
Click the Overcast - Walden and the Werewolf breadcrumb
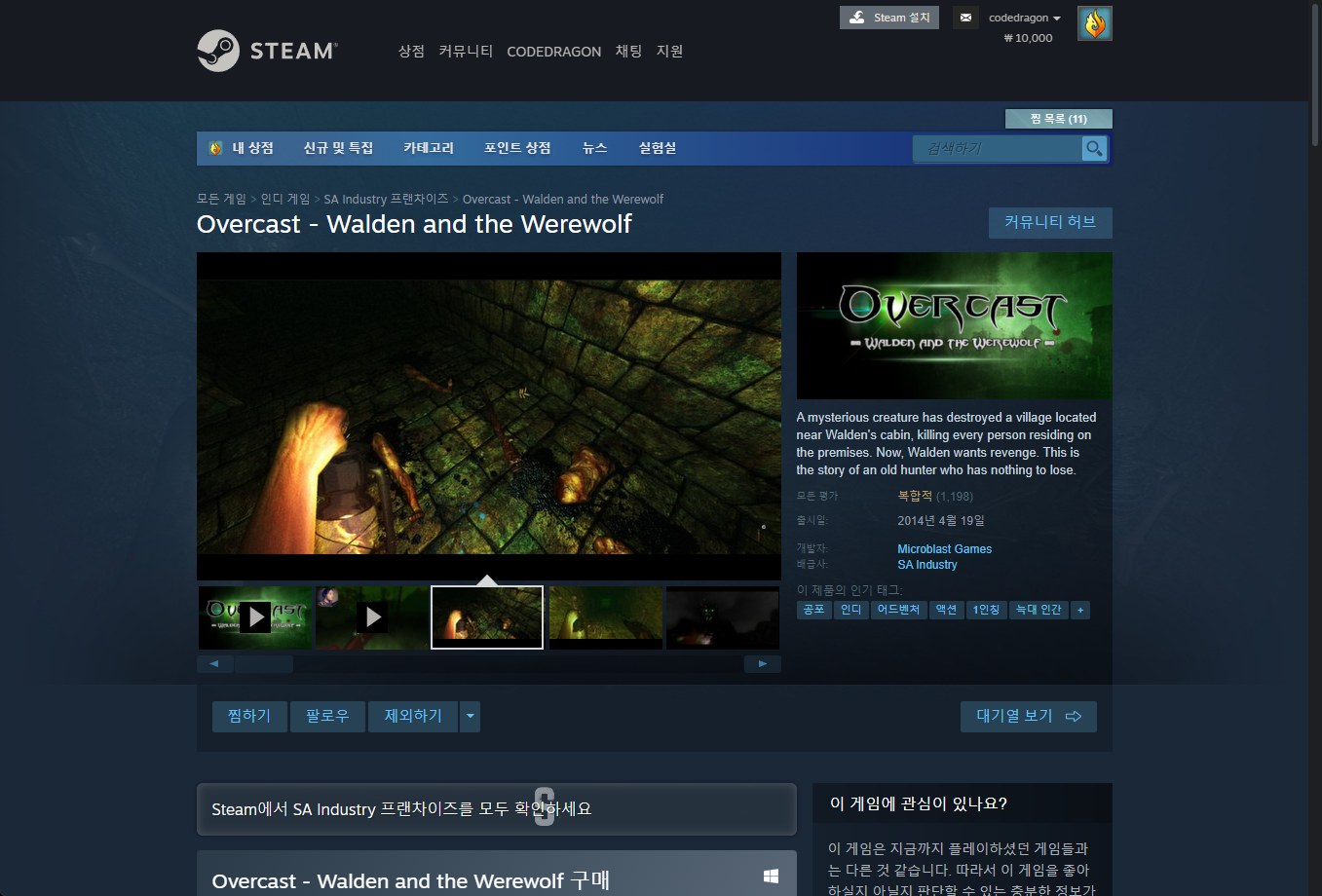click(563, 199)
